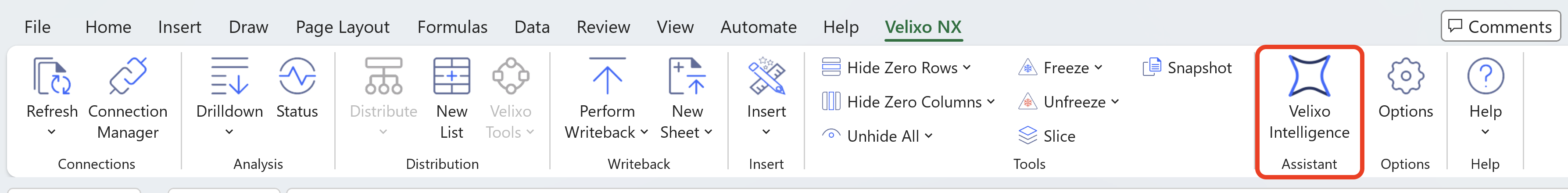
Task: Open the Page Layout tab
Action: click(342, 27)
